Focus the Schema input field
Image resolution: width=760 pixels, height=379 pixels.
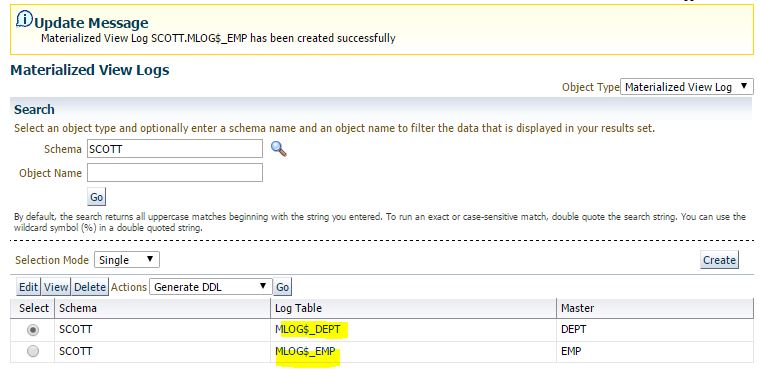[x=174, y=149]
